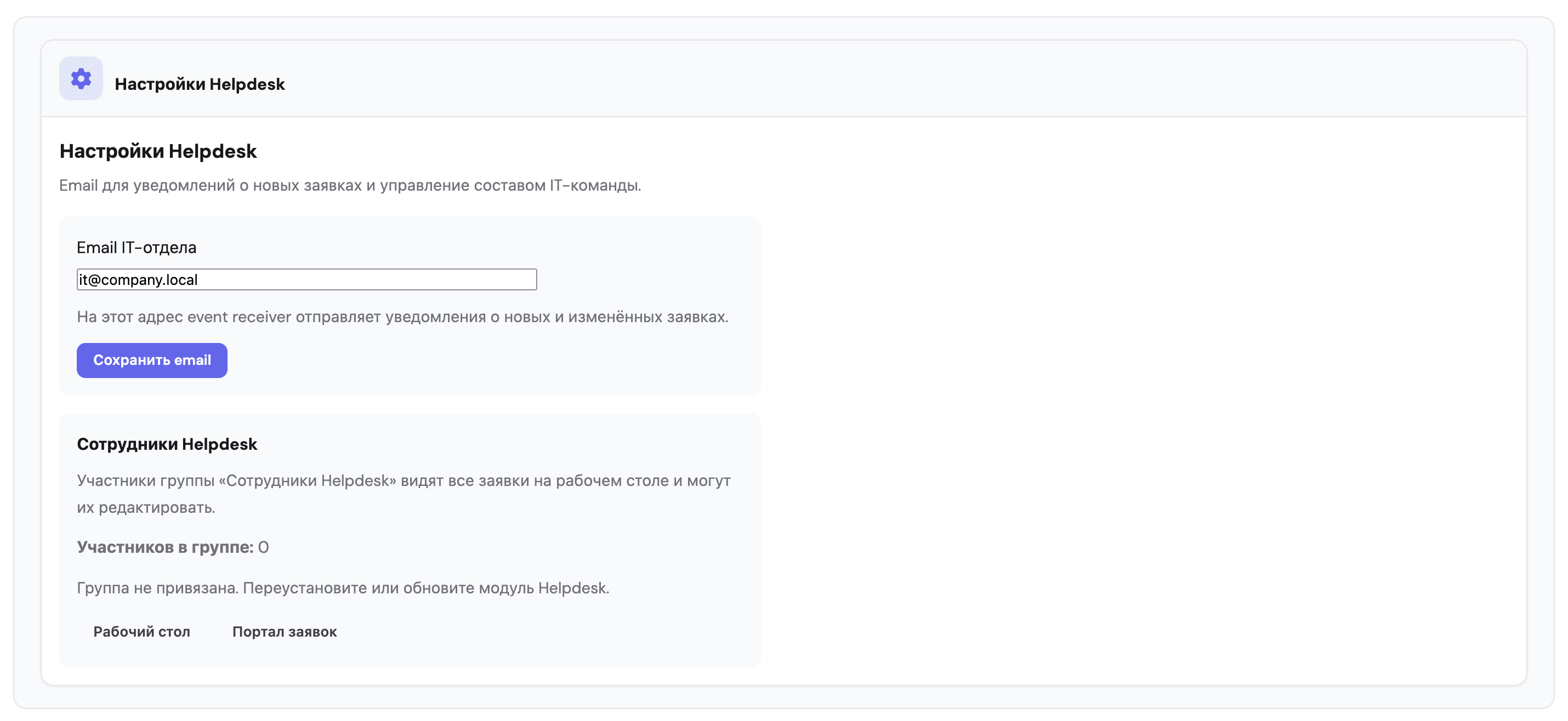Save email with Сохранить email button
This screenshot has width=1568, height=721.
tap(152, 360)
